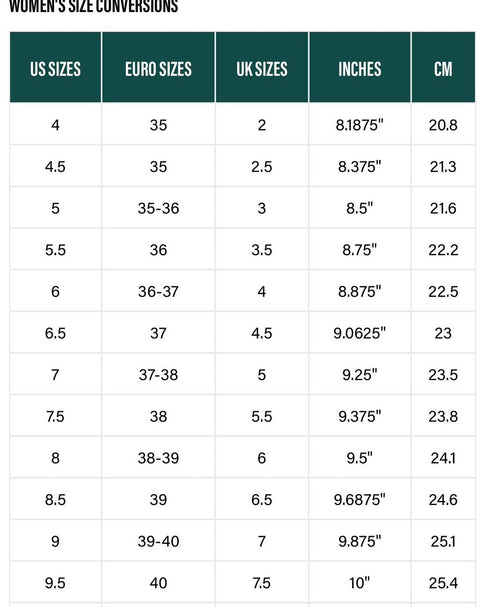The image size is (490, 607).
Task: Select the US size 4 cell
Action: [x=55, y=125]
